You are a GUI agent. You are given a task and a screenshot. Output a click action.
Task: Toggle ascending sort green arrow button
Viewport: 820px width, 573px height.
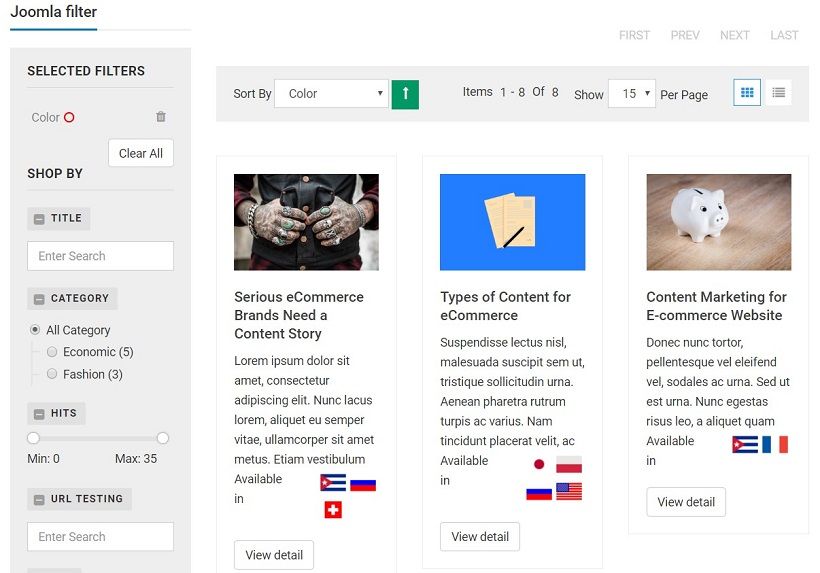pos(405,94)
